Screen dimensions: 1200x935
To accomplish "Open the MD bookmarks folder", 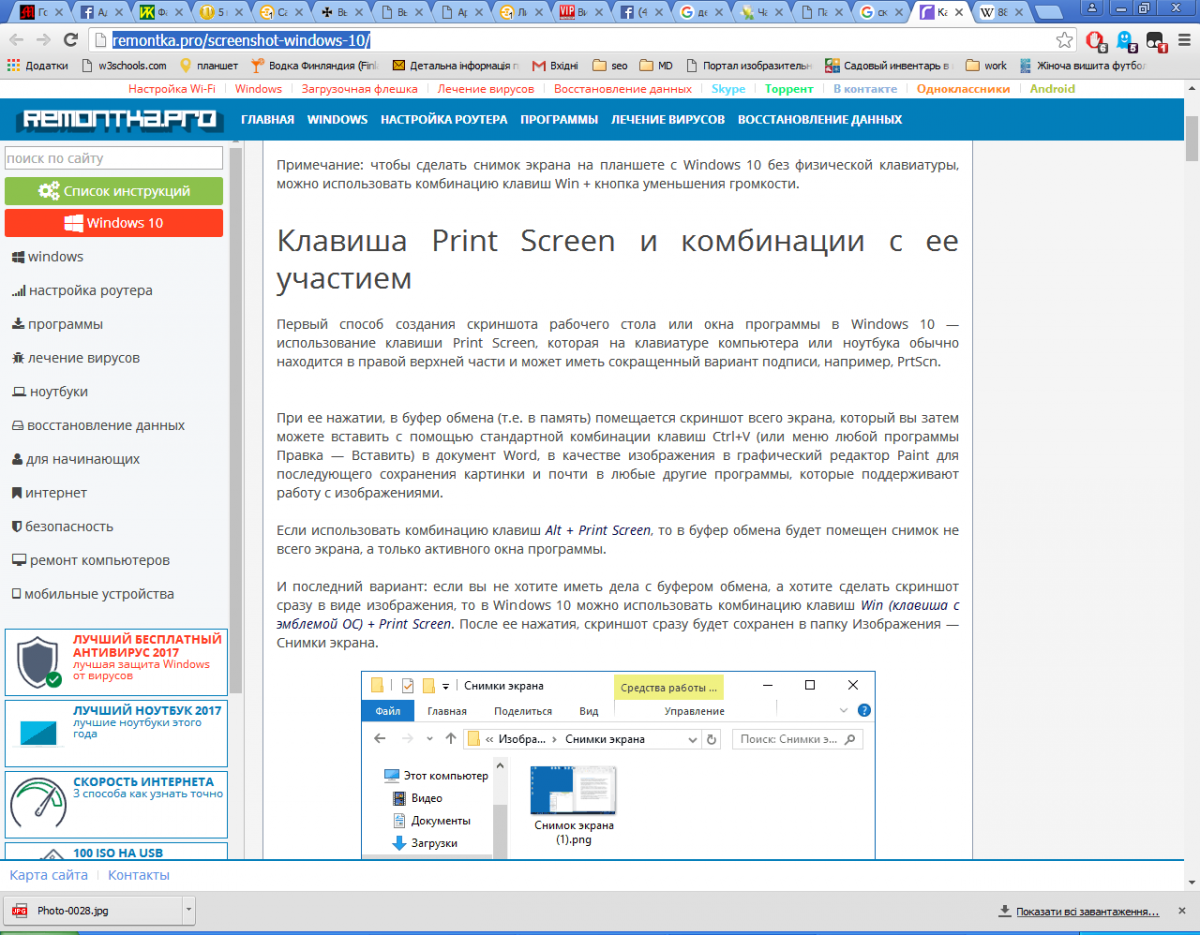I will coord(656,66).
